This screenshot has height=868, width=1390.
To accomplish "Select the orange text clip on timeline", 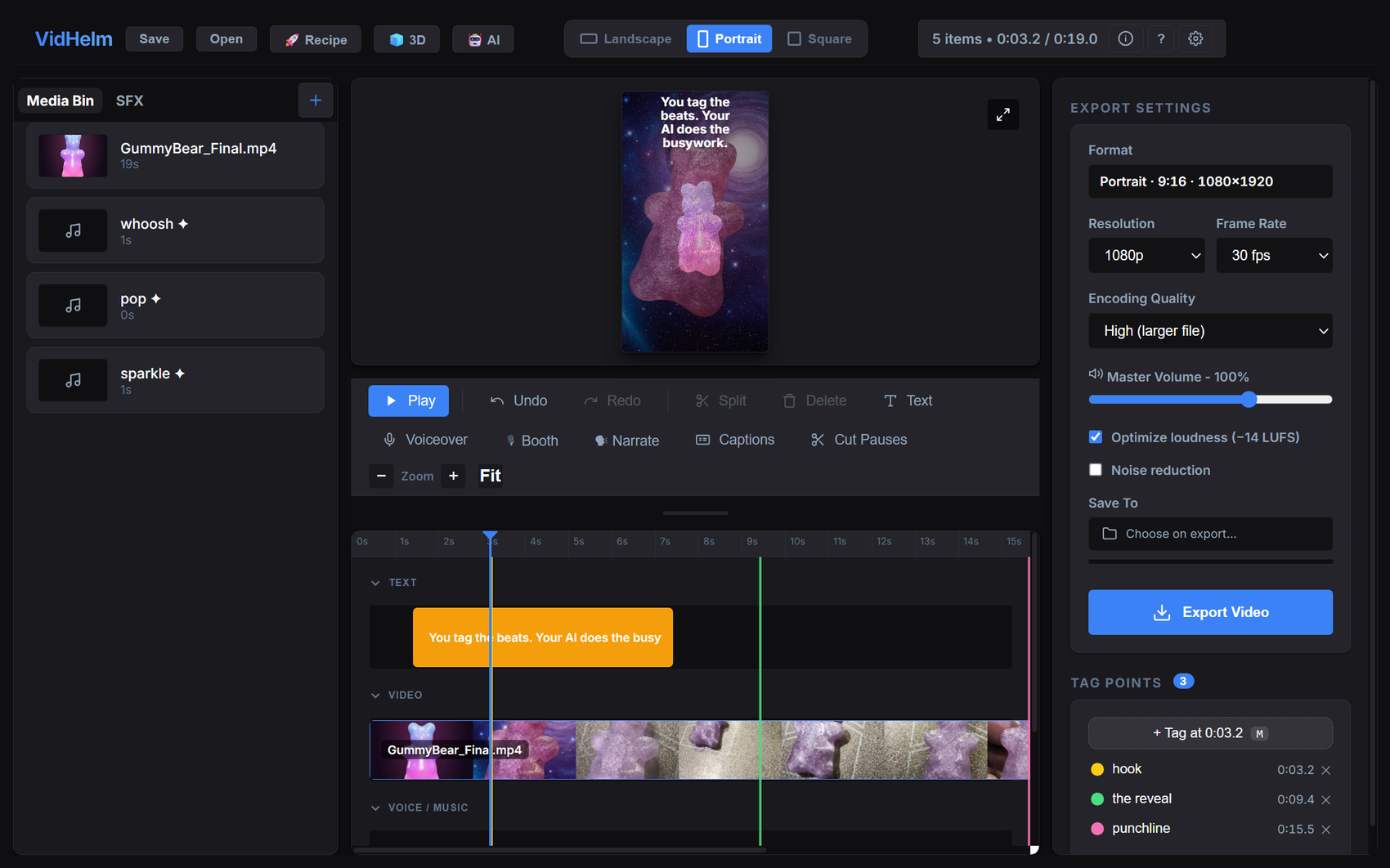I will [x=543, y=638].
